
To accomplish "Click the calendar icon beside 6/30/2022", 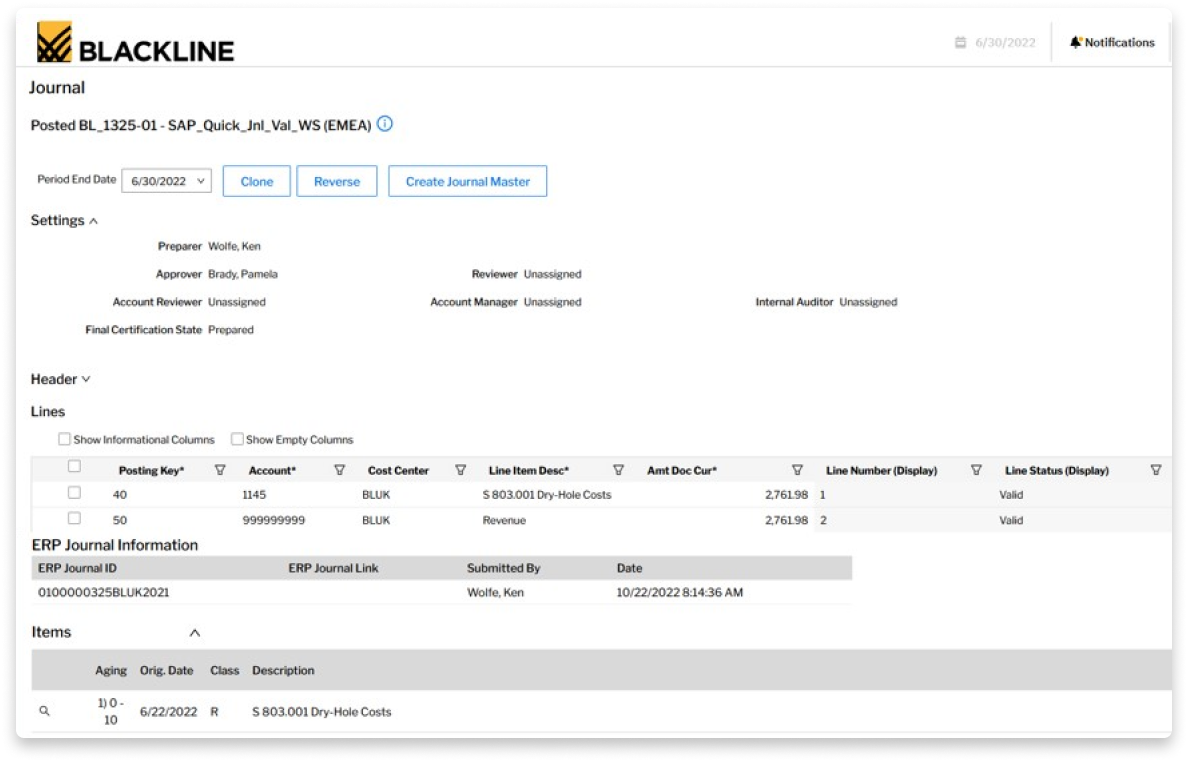I will pos(961,43).
